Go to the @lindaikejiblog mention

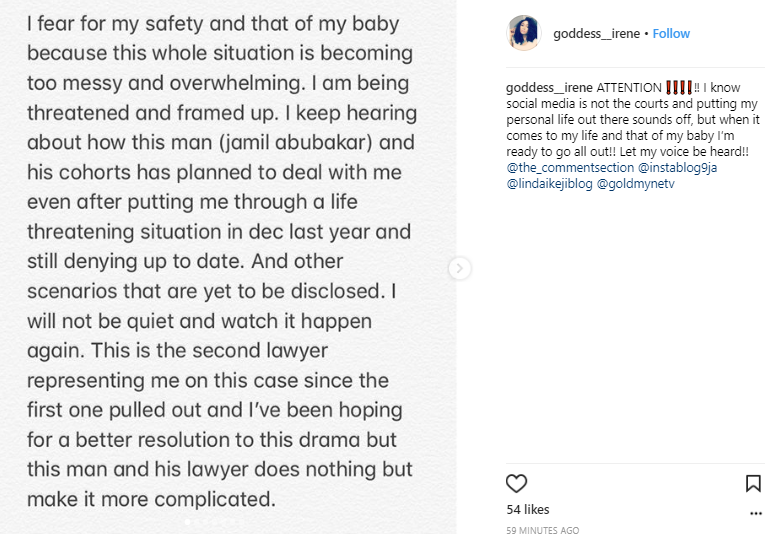click(x=550, y=183)
